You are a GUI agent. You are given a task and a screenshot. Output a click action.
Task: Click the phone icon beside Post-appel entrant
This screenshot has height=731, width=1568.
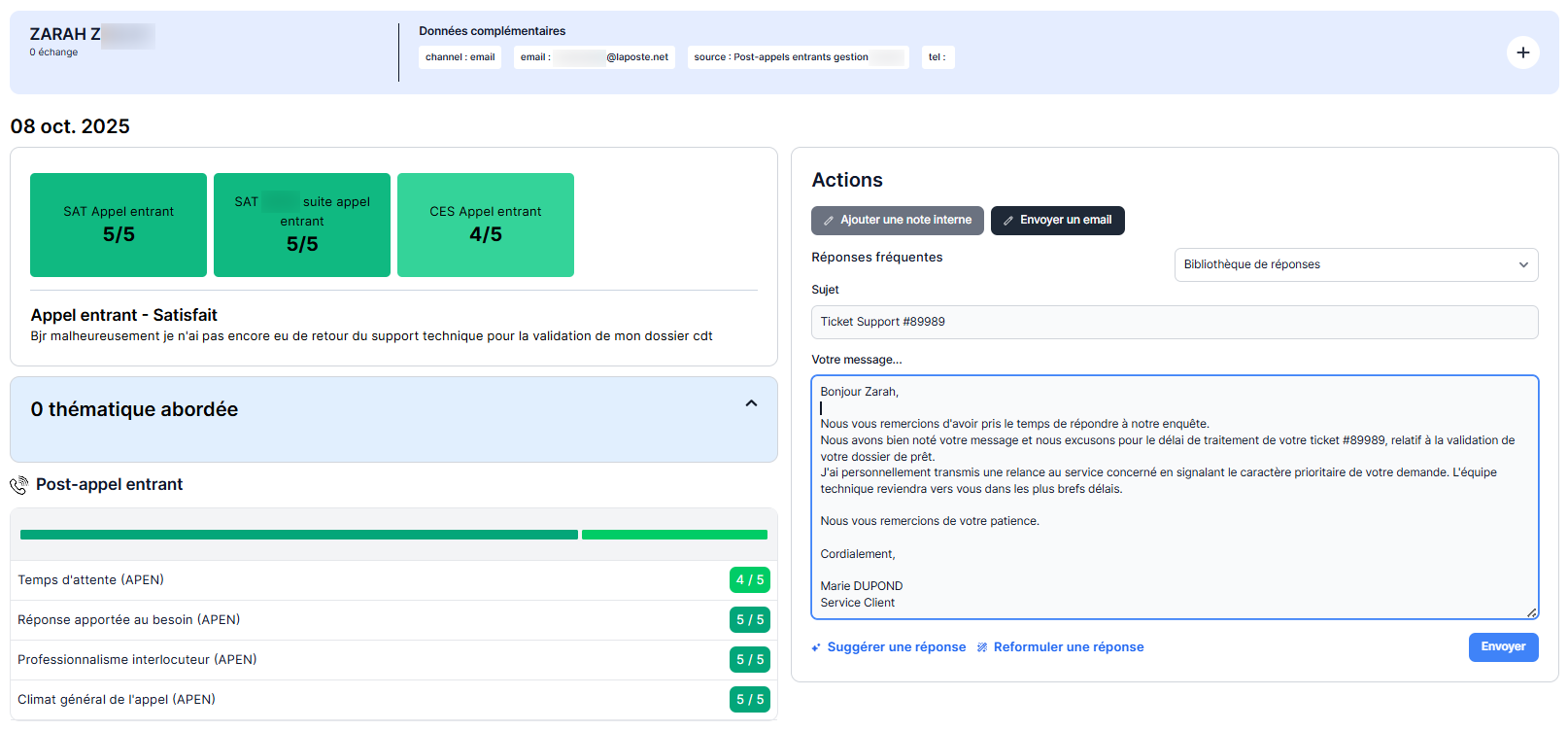(x=18, y=485)
